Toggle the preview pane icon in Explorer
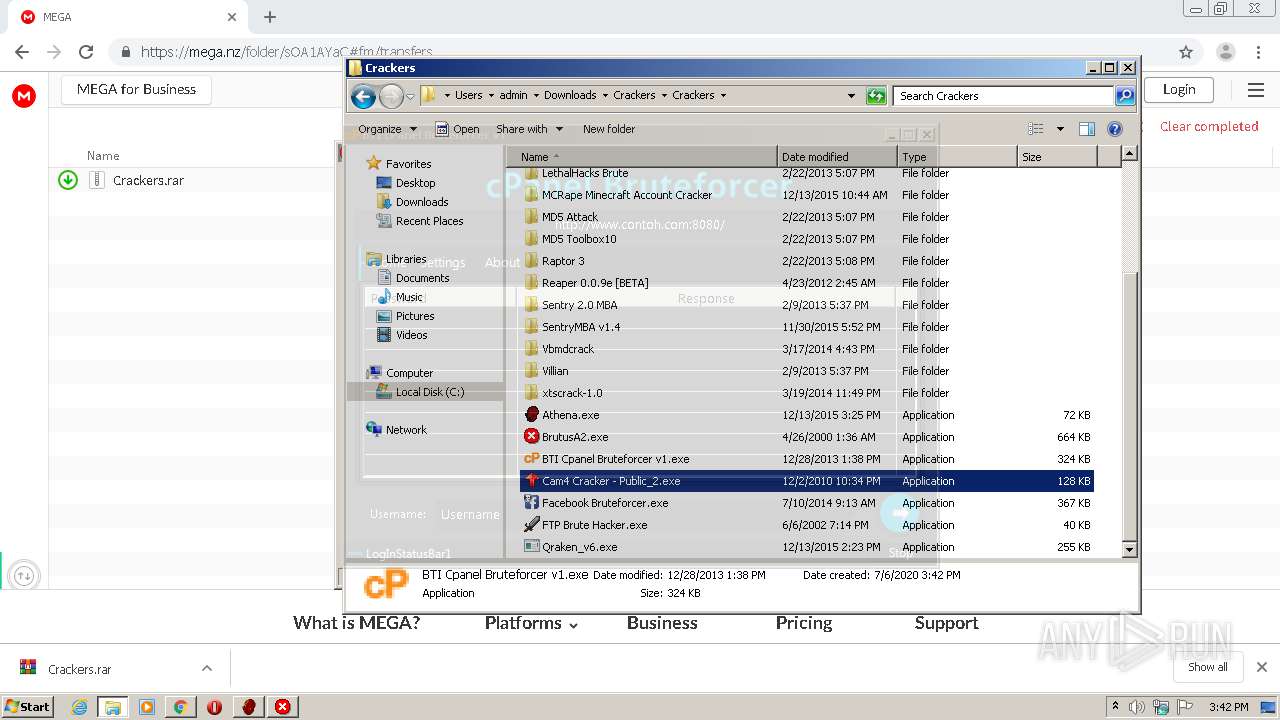Screen dimensions: 1280x720 (1087, 129)
